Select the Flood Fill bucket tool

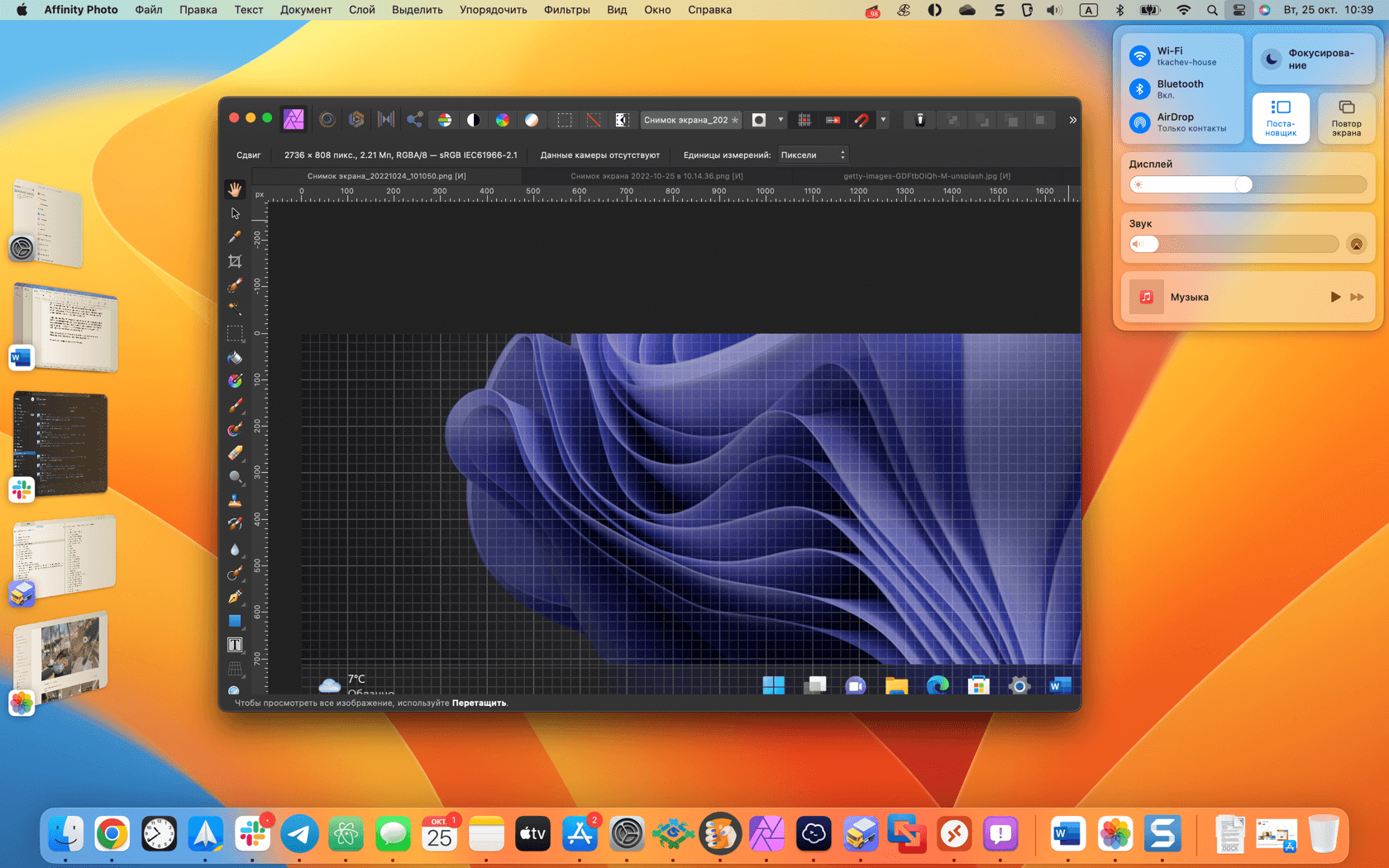point(235,357)
